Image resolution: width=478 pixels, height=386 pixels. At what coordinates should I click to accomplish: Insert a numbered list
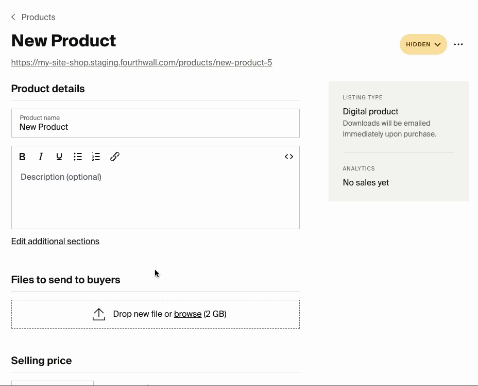[x=96, y=157]
